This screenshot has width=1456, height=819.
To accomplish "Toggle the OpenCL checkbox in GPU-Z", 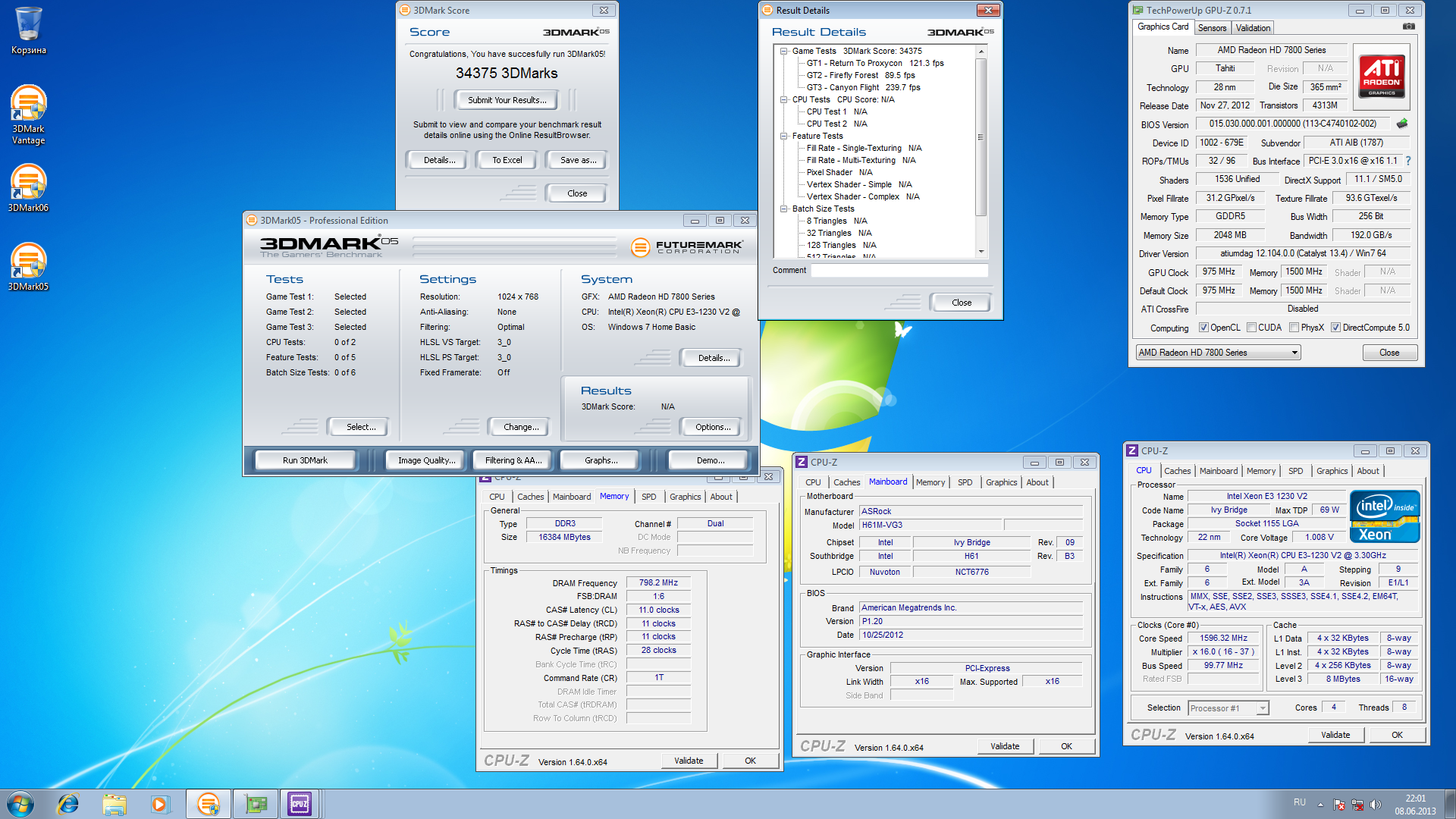I will coord(1203,328).
